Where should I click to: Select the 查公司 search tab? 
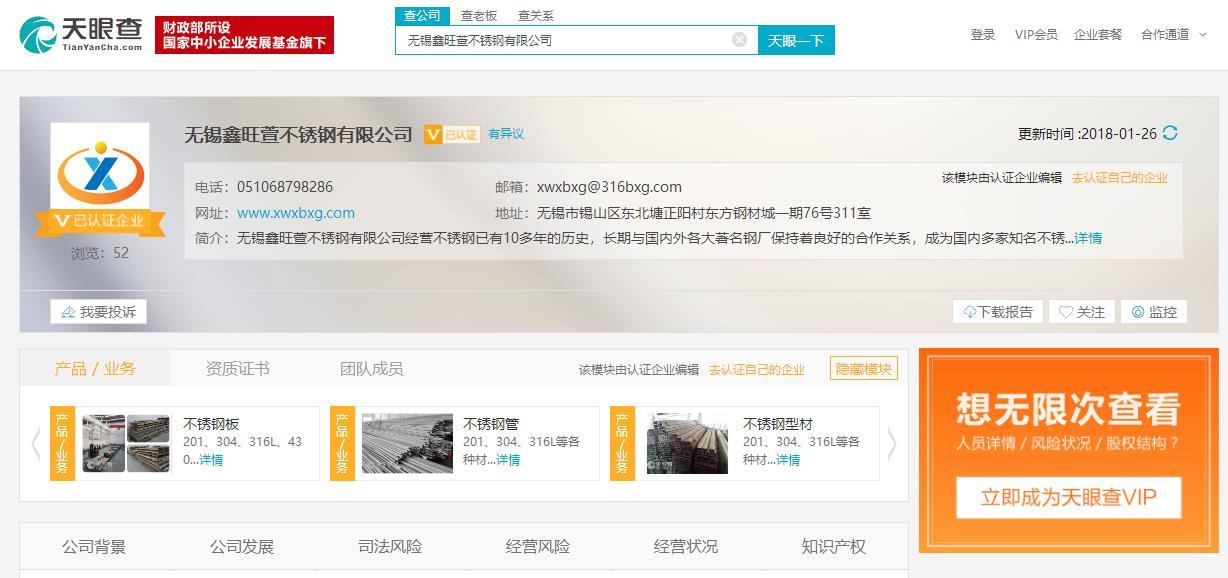(422, 15)
